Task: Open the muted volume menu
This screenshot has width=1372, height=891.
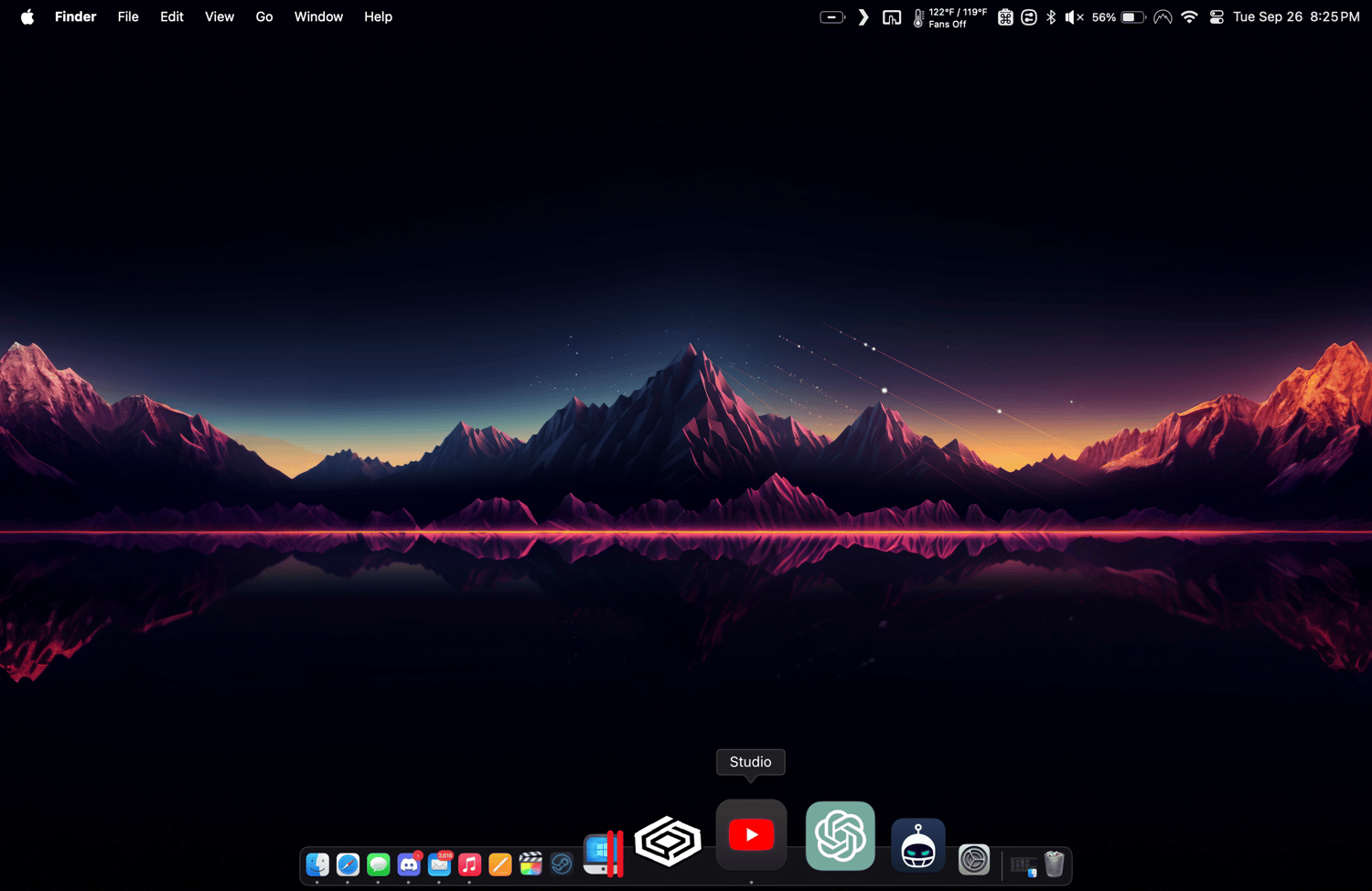Action: (x=1075, y=16)
